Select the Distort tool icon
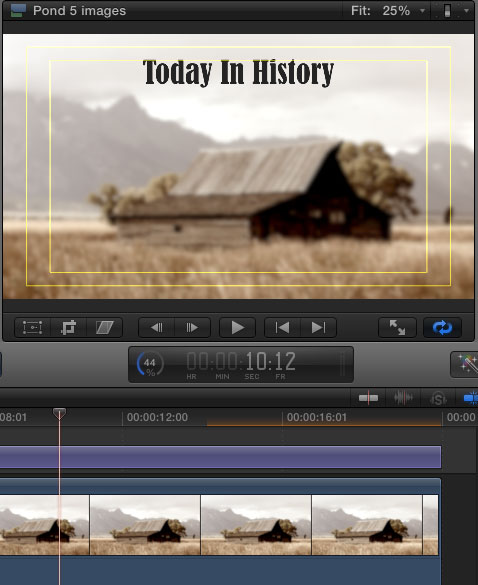 point(104,328)
